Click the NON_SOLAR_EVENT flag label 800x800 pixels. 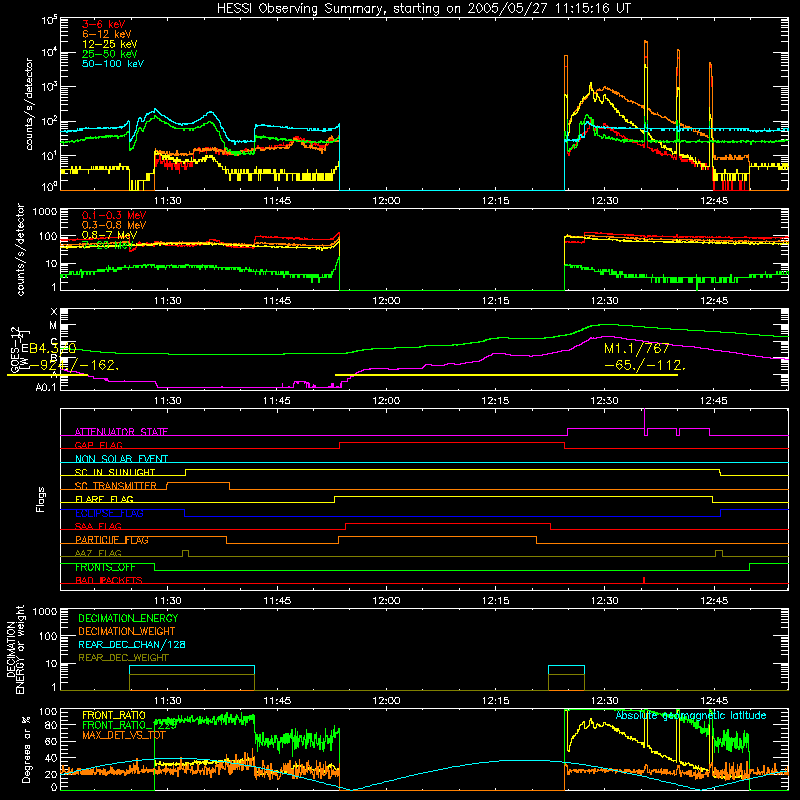(x=121, y=459)
